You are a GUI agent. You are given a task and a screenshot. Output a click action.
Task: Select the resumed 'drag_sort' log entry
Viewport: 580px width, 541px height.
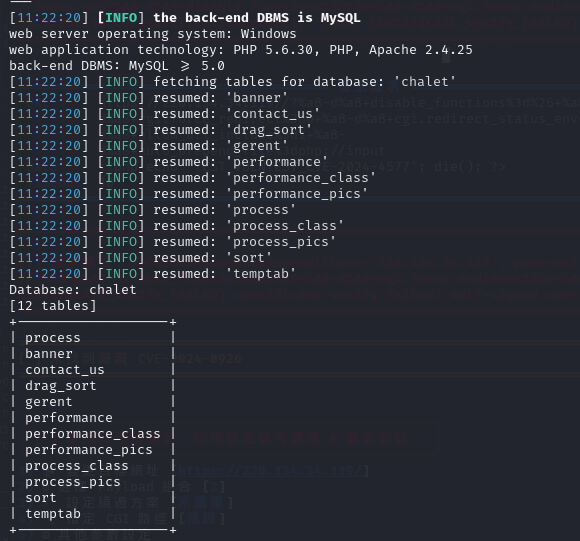(x=160, y=130)
